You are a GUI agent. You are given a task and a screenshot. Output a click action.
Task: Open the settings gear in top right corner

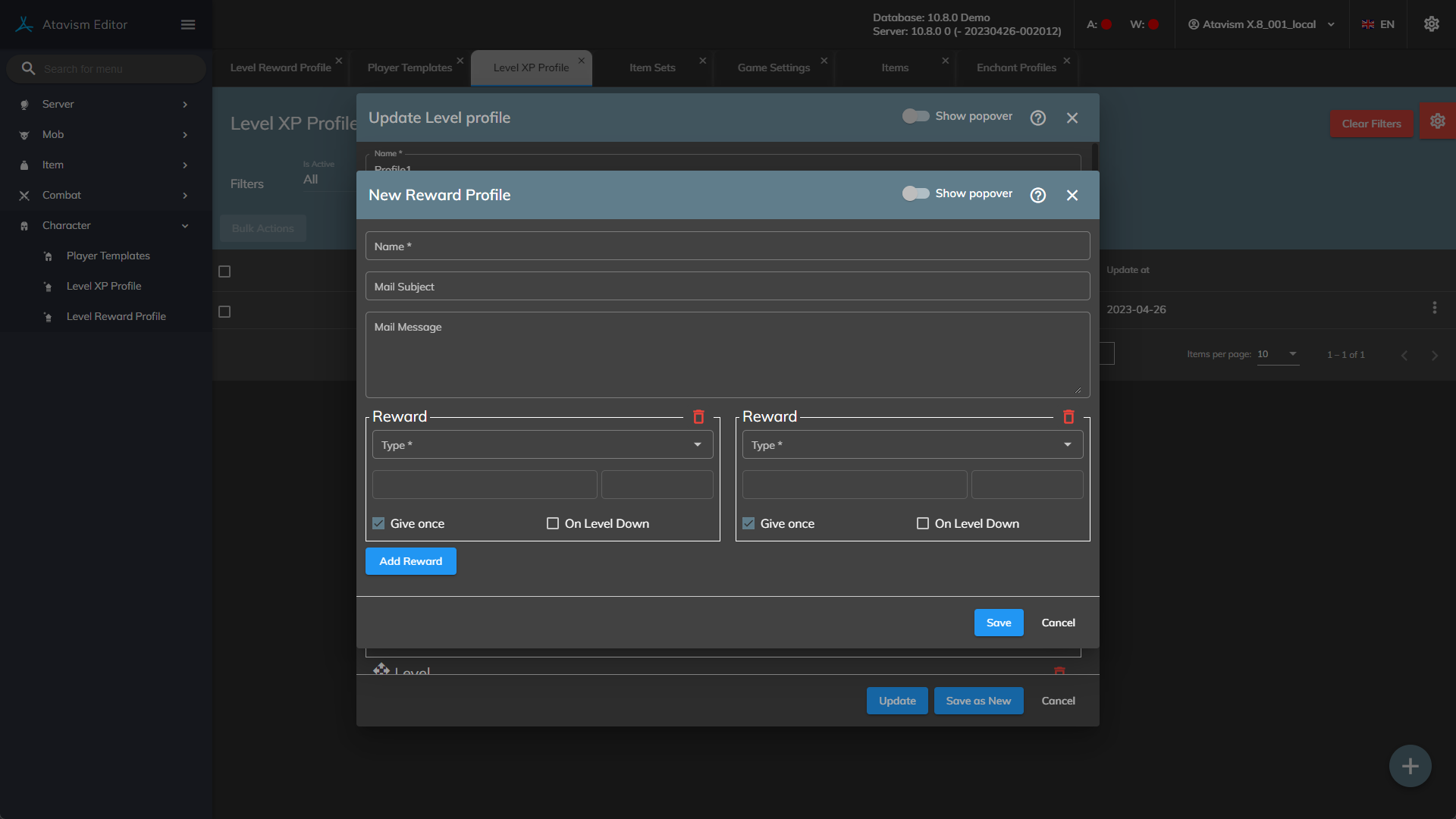pos(1431,24)
